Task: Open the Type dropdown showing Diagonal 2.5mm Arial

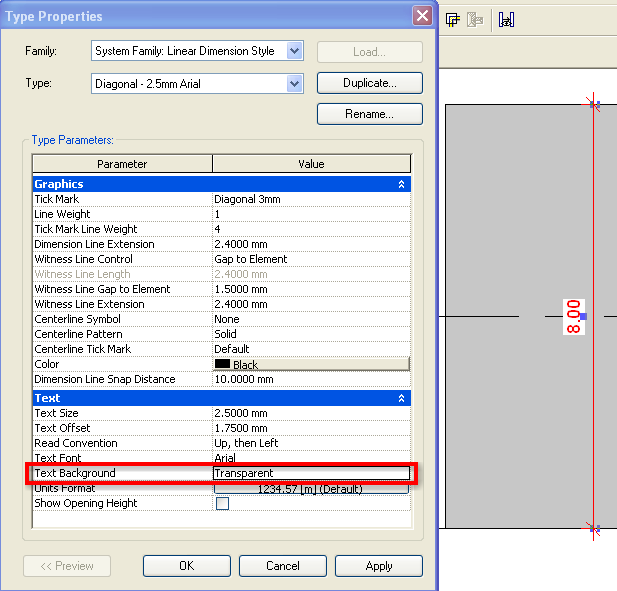Action: click(x=294, y=84)
